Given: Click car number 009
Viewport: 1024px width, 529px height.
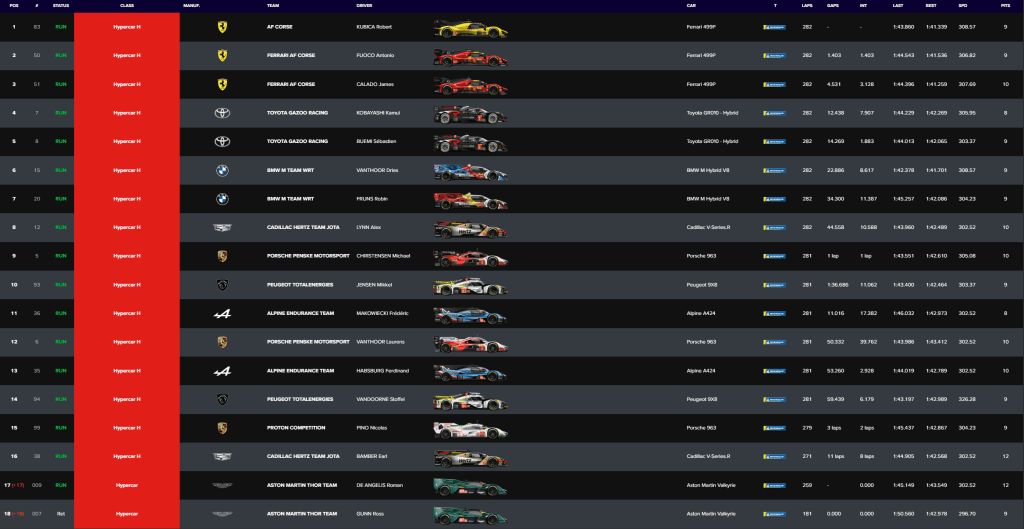Looking at the screenshot, I should pyautogui.click(x=37, y=485).
